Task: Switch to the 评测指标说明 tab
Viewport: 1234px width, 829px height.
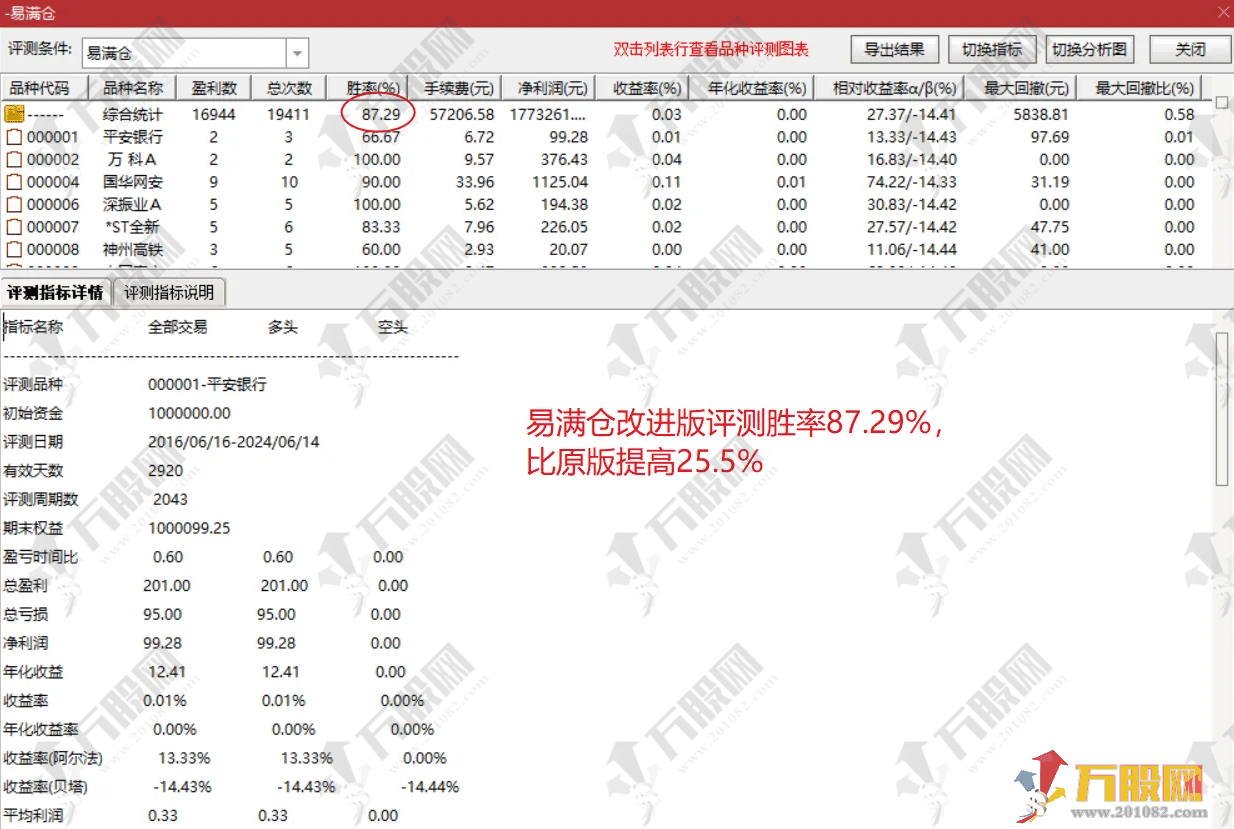Action: [170, 293]
